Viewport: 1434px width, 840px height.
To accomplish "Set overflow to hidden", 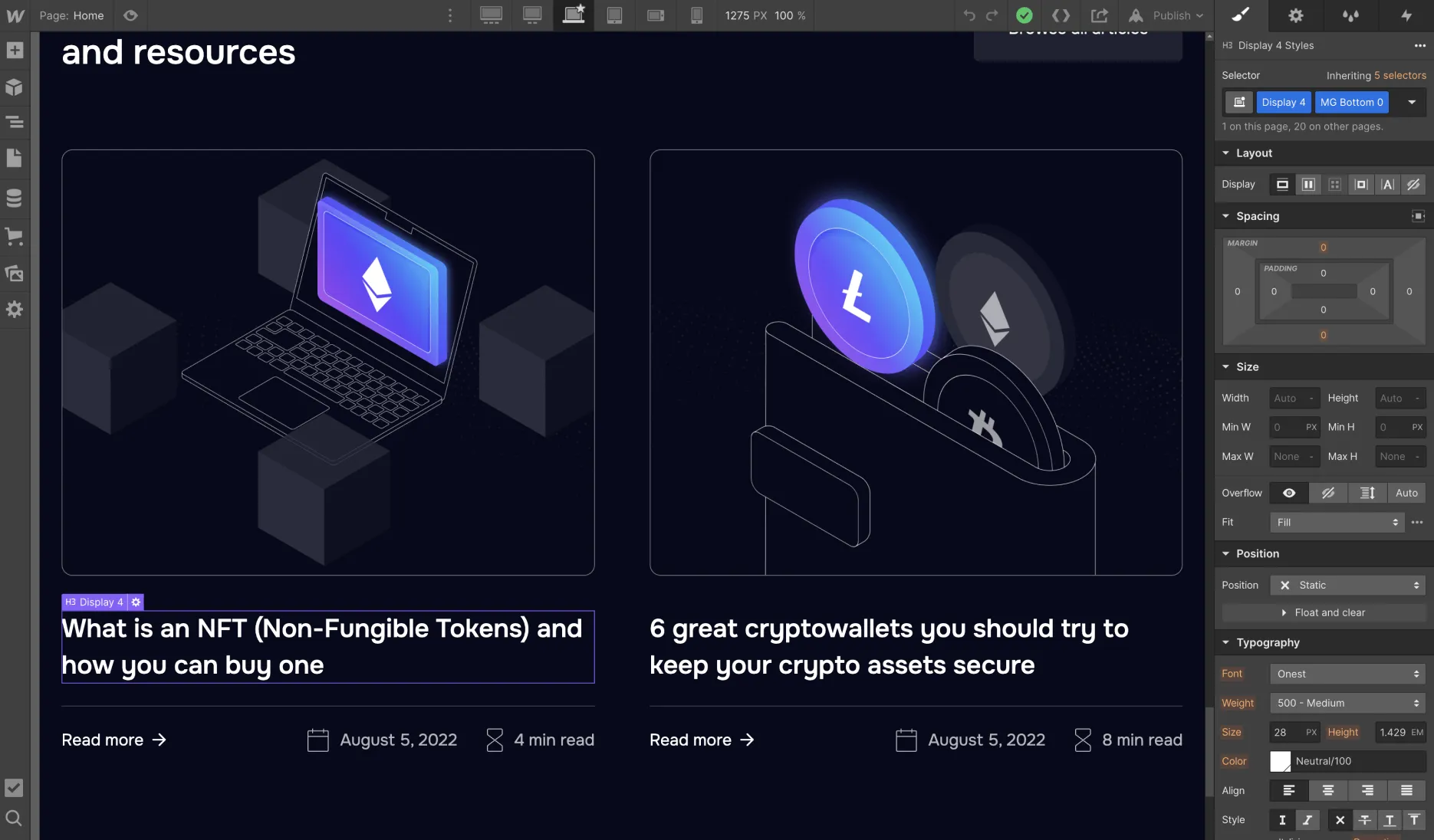I will point(1328,493).
